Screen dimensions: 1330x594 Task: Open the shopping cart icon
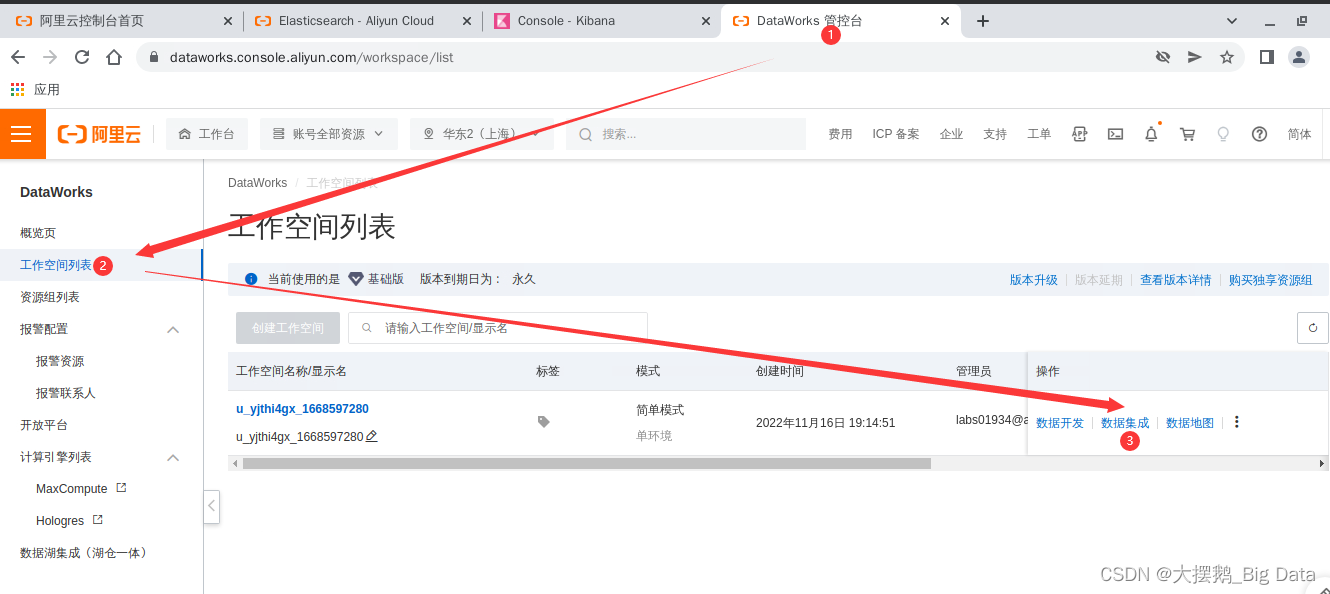[1187, 134]
